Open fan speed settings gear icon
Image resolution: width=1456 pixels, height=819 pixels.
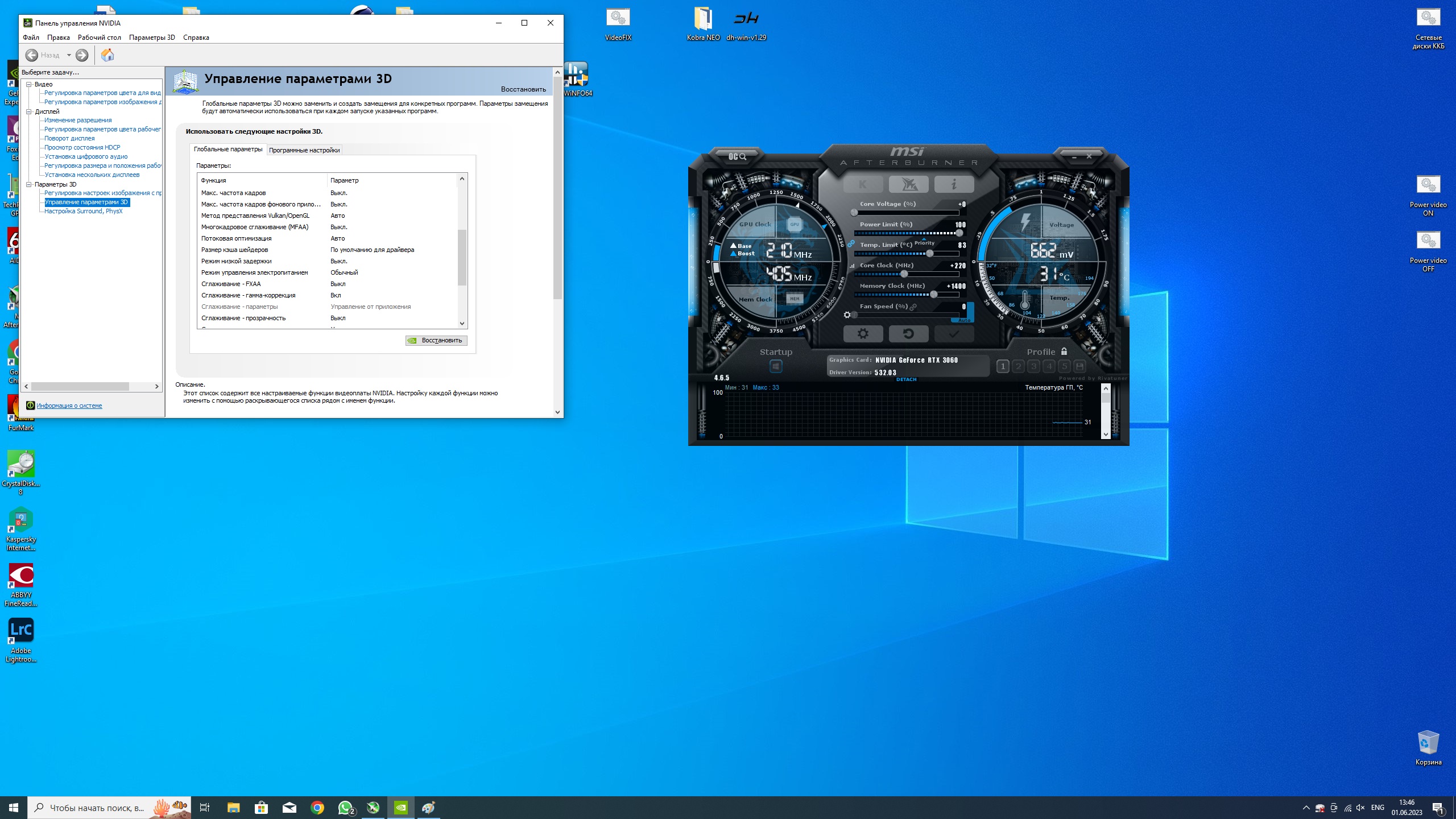coord(847,315)
